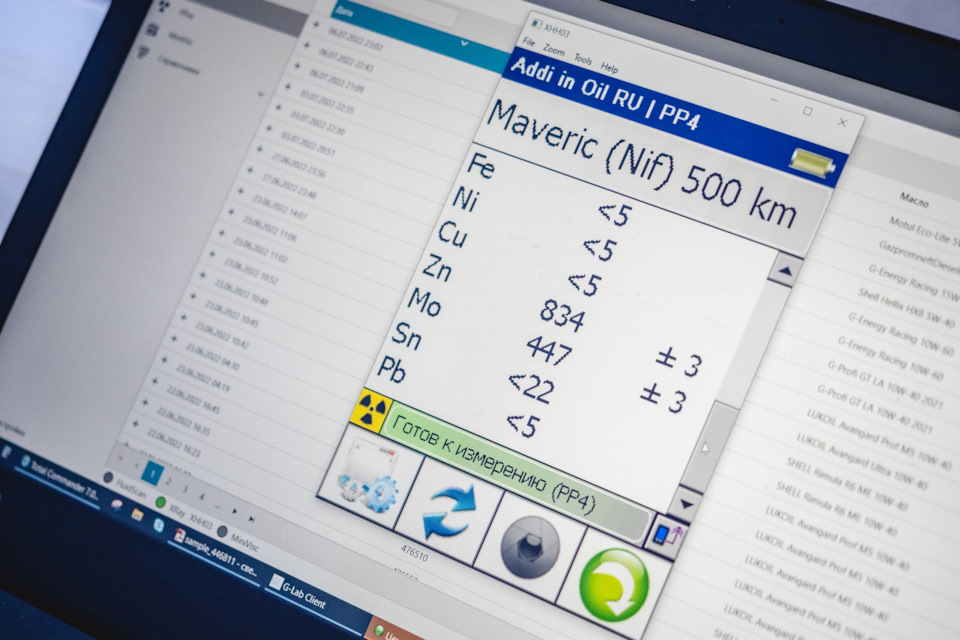The height and width of the screenshot is (640, 960).
Task: Select the LUKOIL Avangard Ultra 10W-40 row
Action: (861, 461)
